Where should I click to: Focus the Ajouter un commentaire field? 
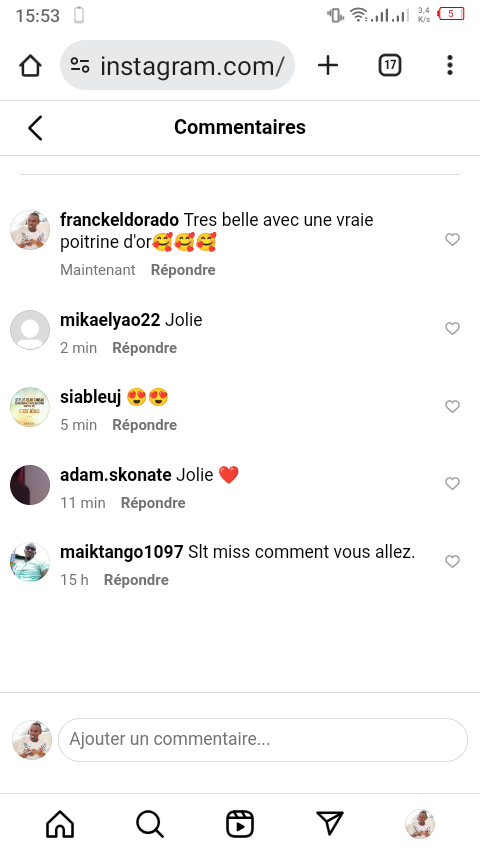[x=263, y=740]
